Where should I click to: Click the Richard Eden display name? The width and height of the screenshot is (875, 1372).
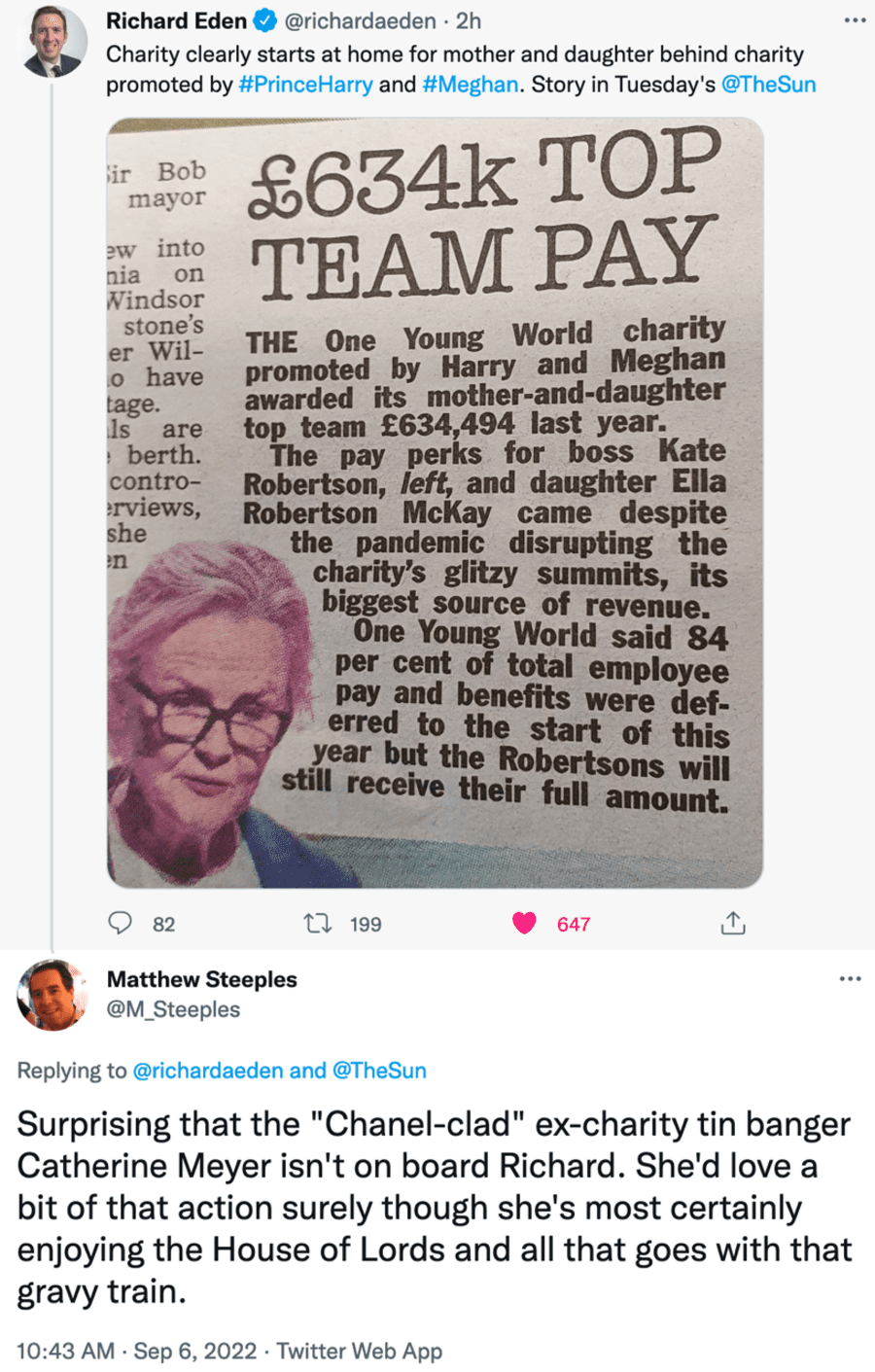[176, 20]
